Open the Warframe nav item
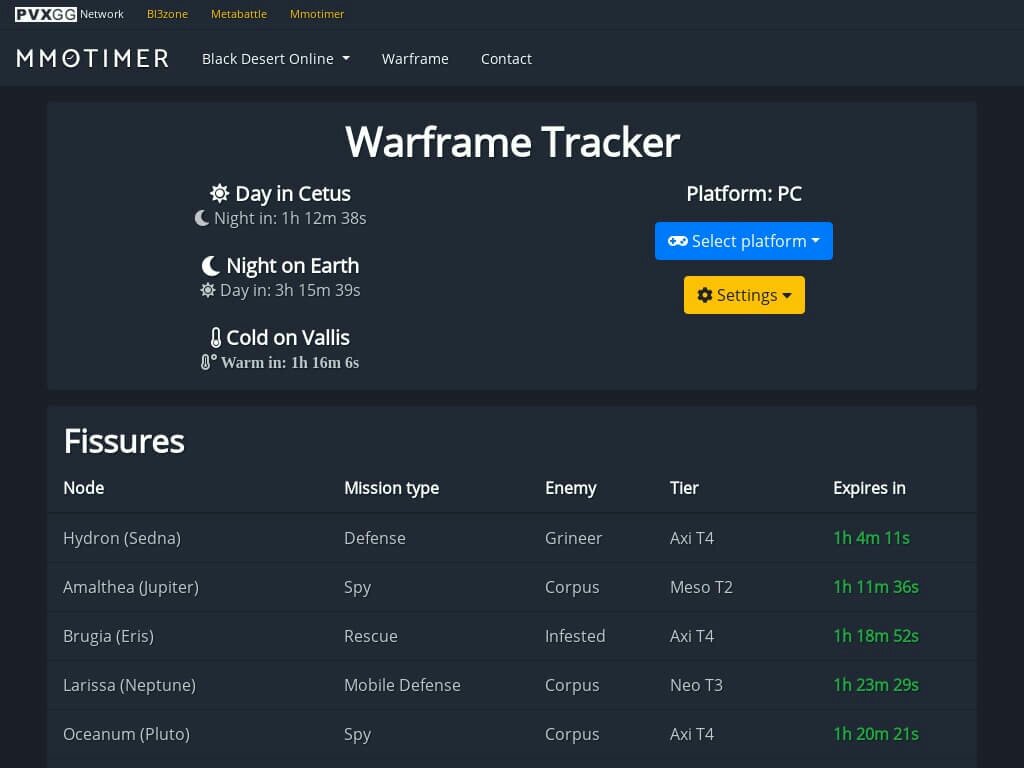Screen dimensions: 1024x768 pos(415,59)
